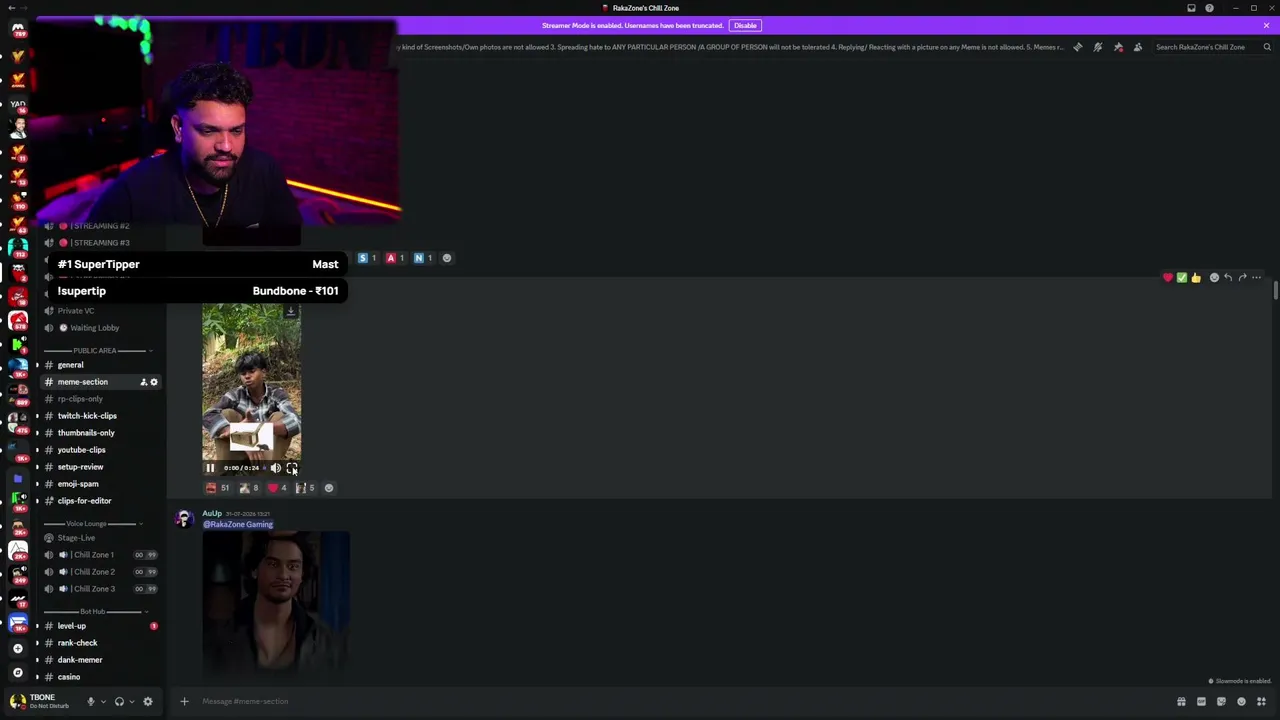Edit meme-section channel settings gear
This screenshot has height=720, width=1280.
pos(154,382)
